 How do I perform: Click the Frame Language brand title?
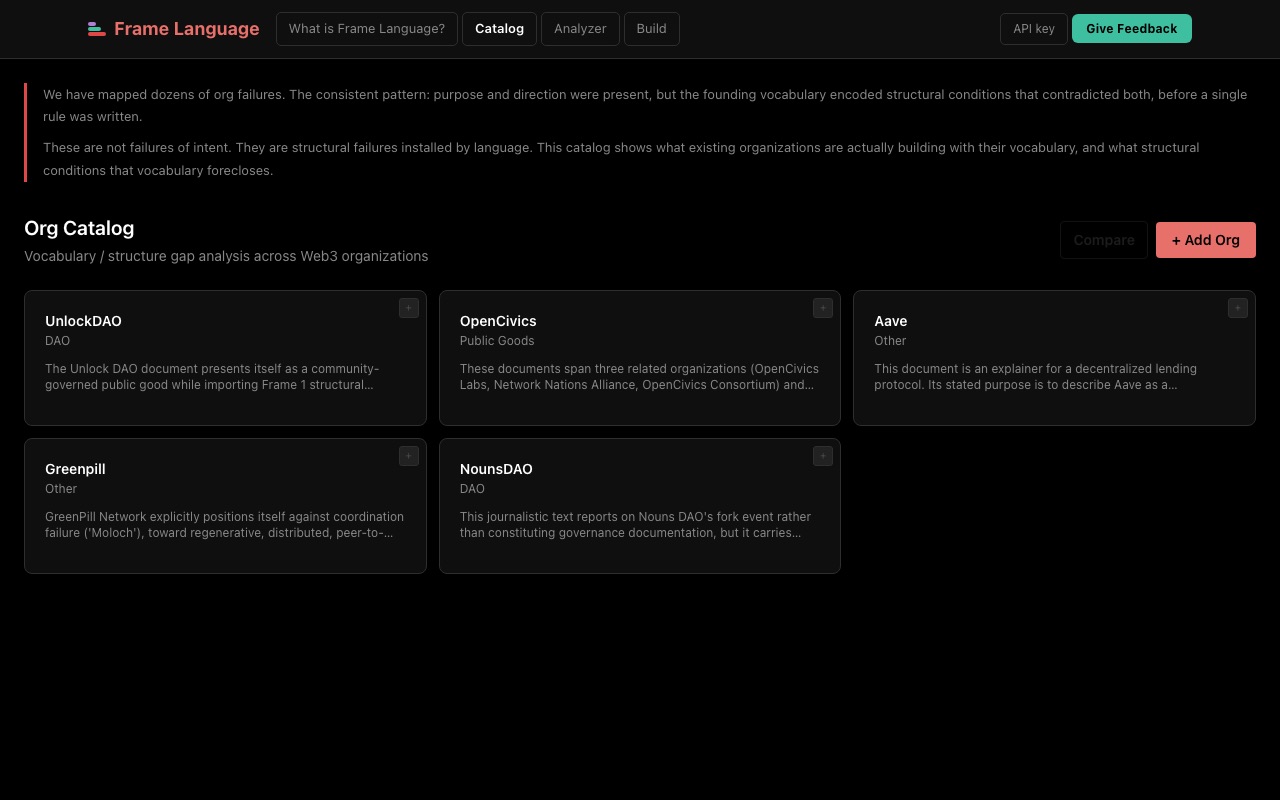coord(187,29)
